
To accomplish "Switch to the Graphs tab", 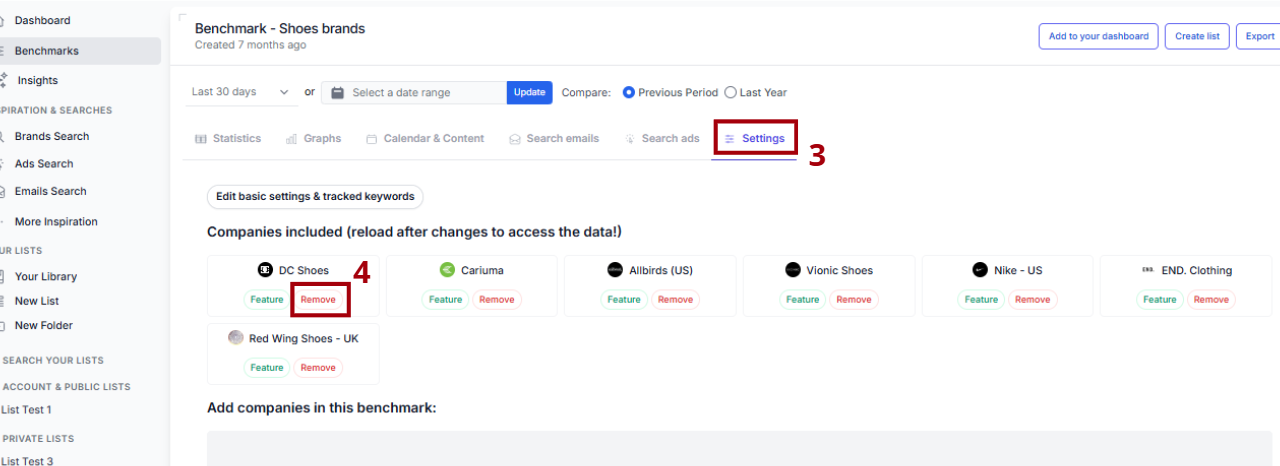I will pos(313,138).
